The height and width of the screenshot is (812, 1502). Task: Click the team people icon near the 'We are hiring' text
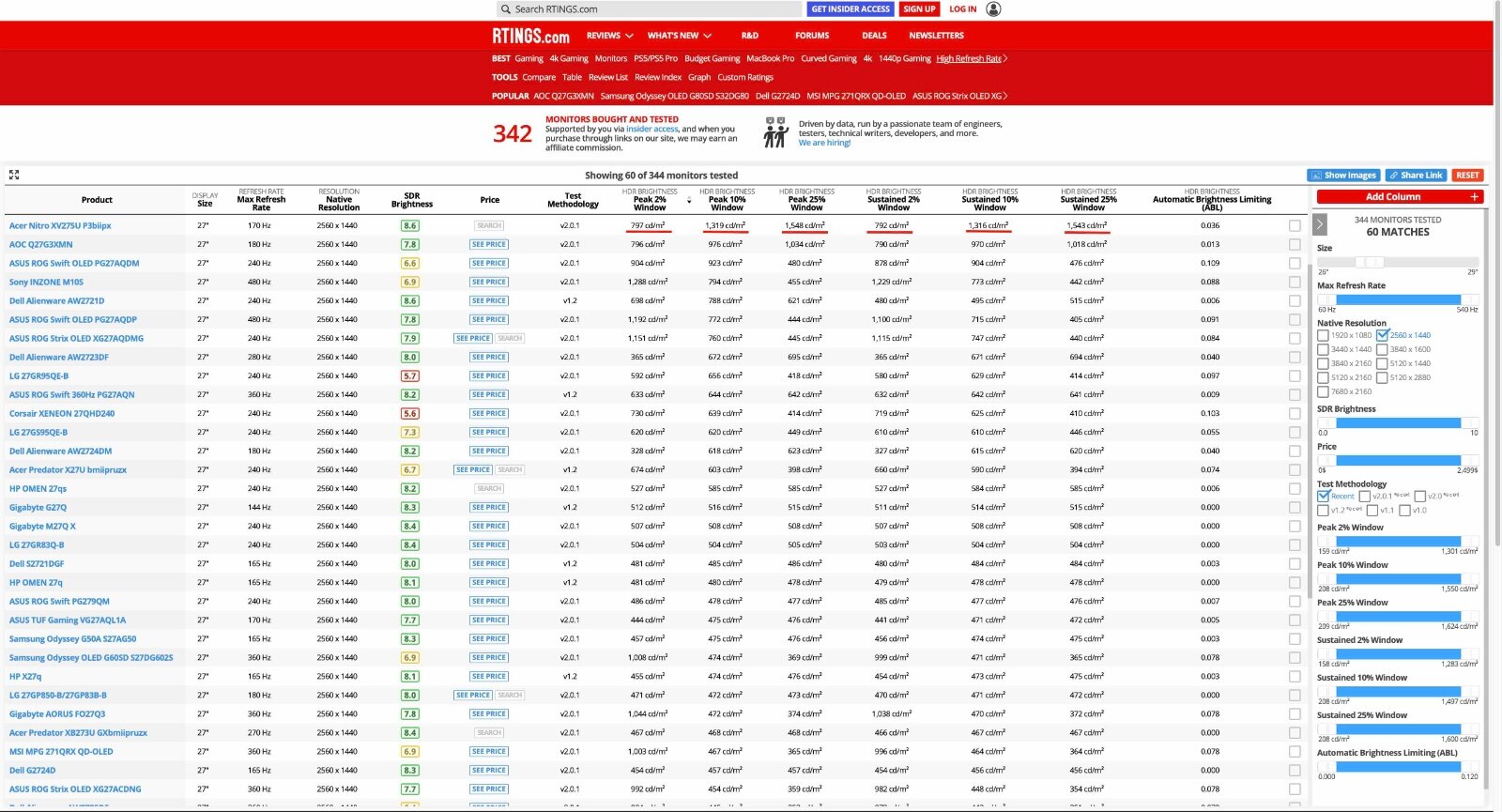[775, 132]
